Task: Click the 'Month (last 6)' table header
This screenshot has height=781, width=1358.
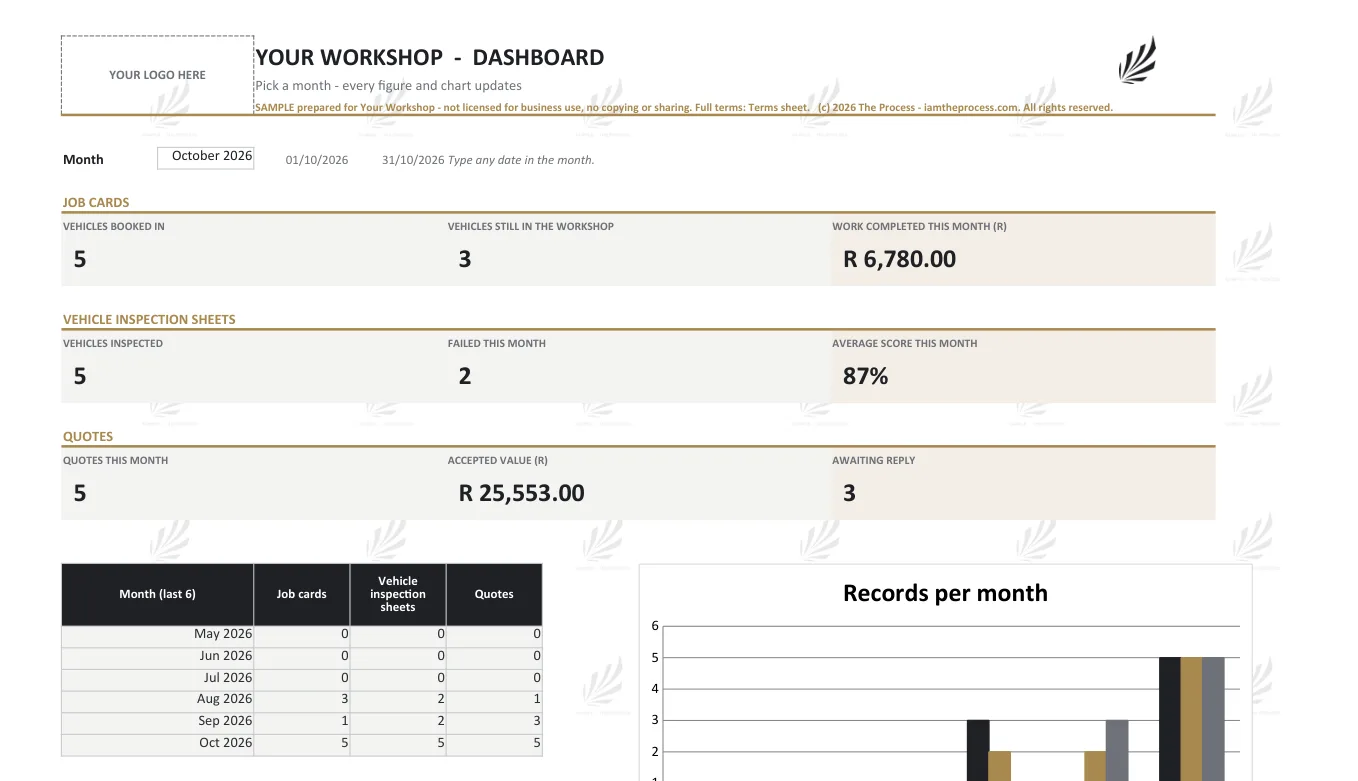Action: point(158,594)
